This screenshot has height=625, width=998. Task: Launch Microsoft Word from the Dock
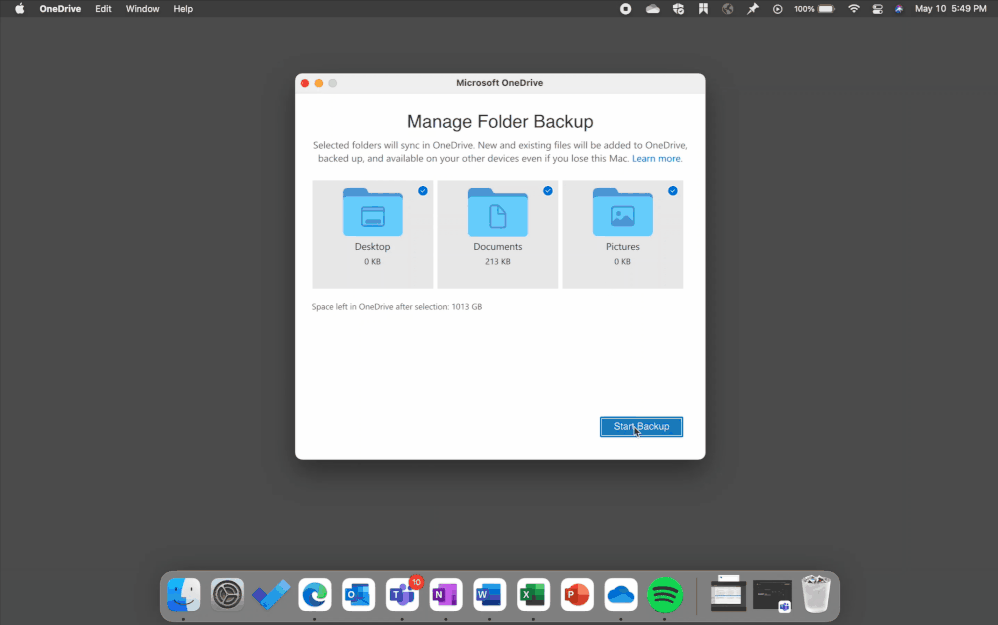click(x=489, y=594)
